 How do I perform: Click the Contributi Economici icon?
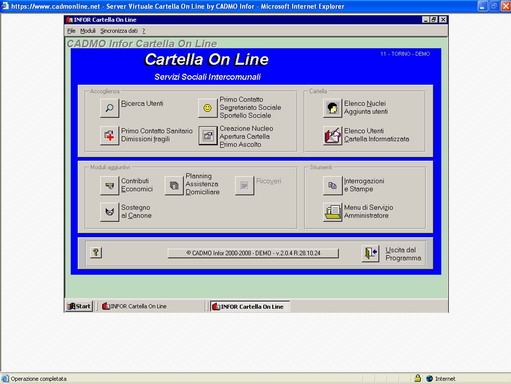(x=109, y=186)
